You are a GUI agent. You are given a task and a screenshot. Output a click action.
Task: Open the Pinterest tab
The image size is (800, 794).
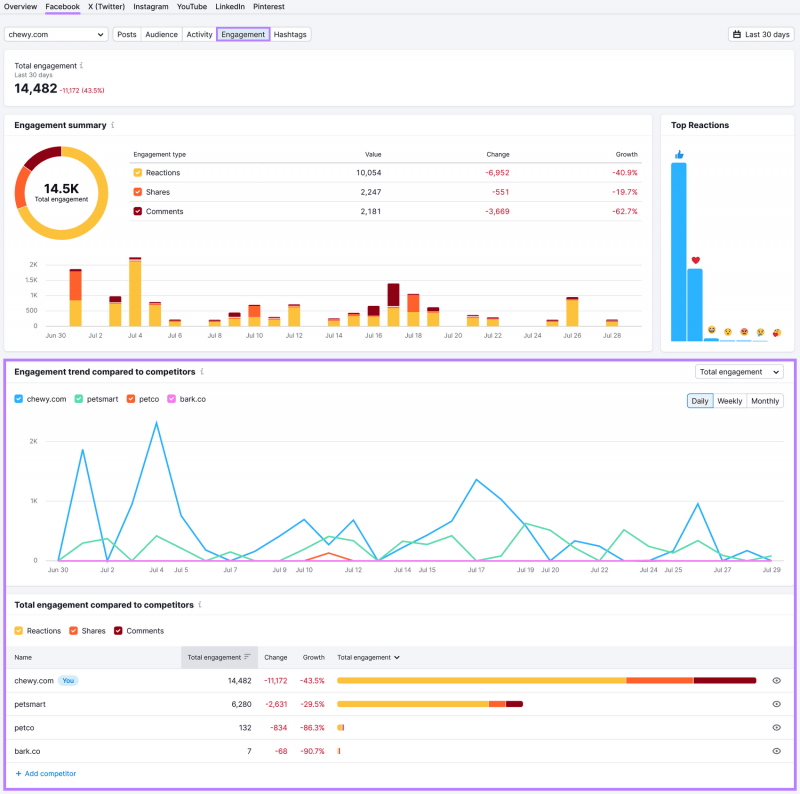269,7
